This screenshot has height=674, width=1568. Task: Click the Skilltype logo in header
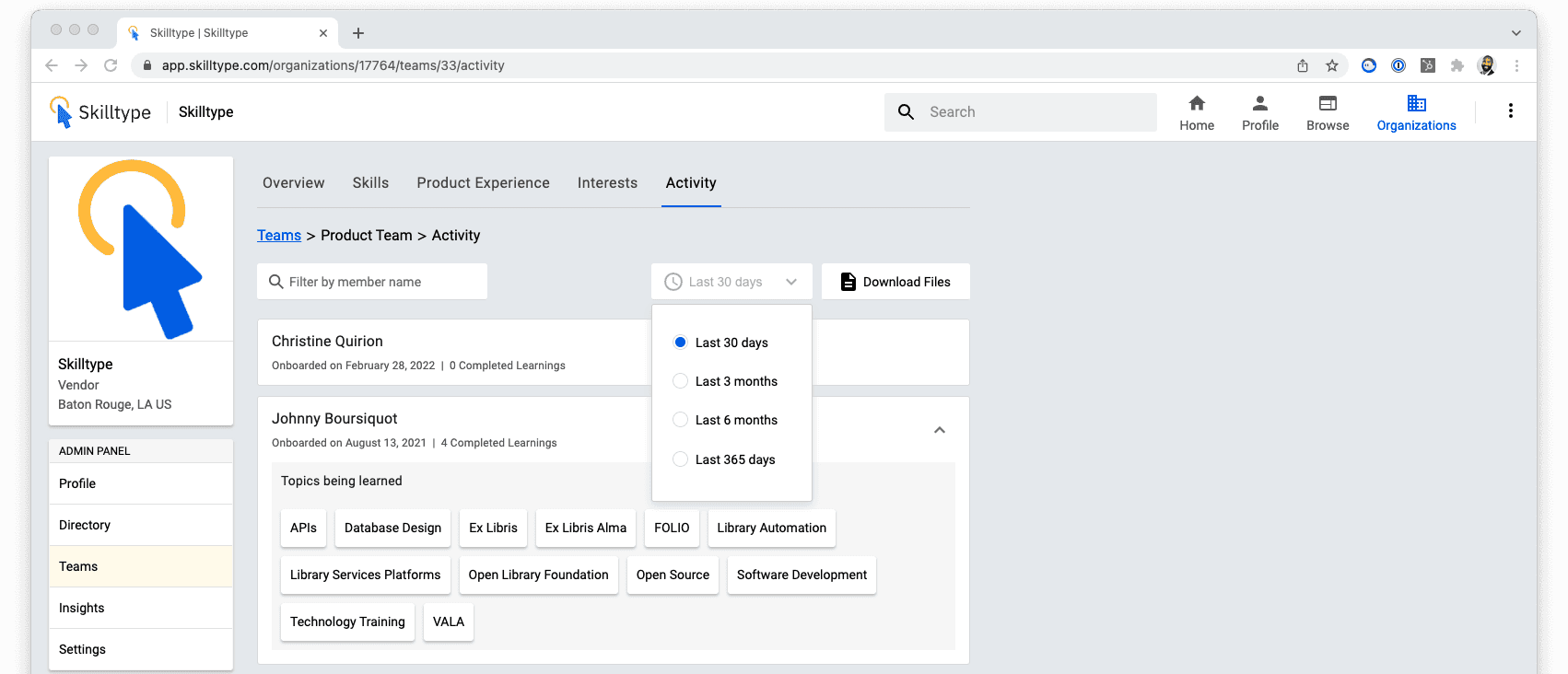(x=100, y=112)
